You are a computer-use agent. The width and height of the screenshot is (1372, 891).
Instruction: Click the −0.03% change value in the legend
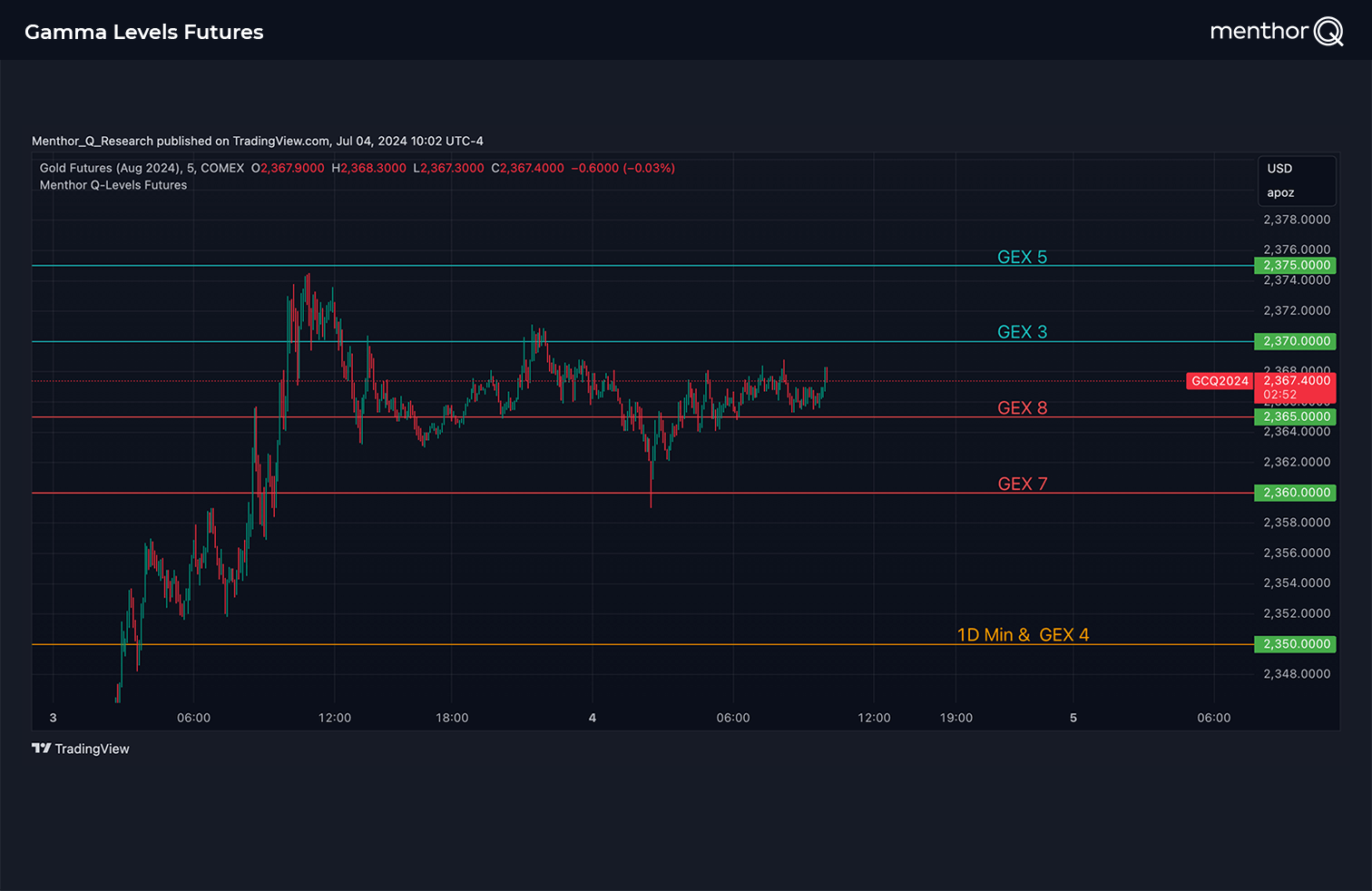coord(647,168)
